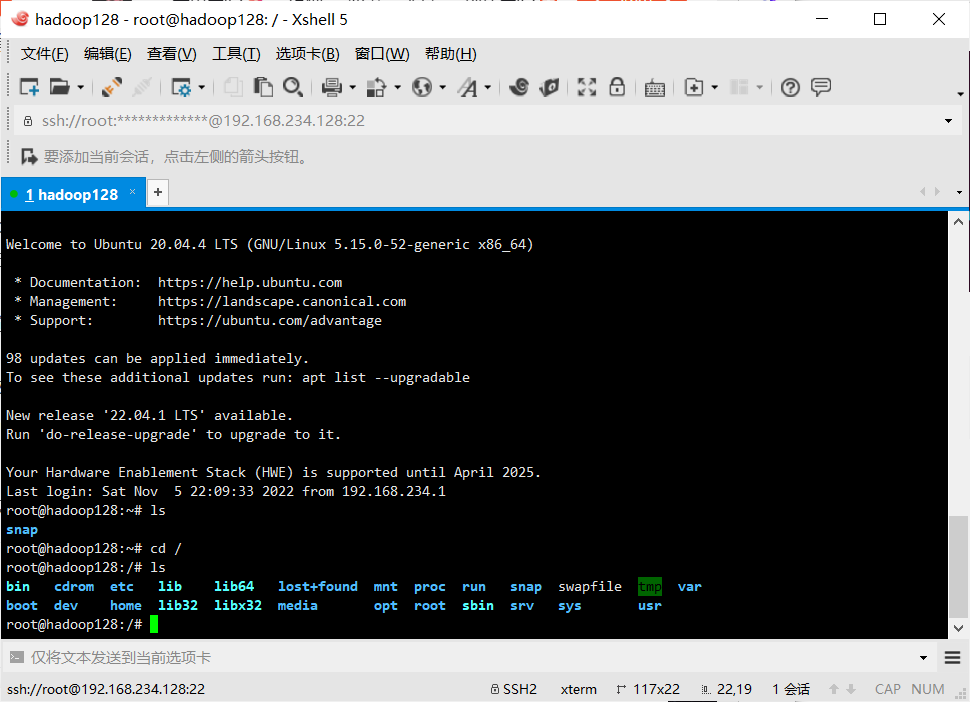Viewport: 970px width, 702px height.
Task: Click the add current session arrow icon
Action: pos(29,156)
